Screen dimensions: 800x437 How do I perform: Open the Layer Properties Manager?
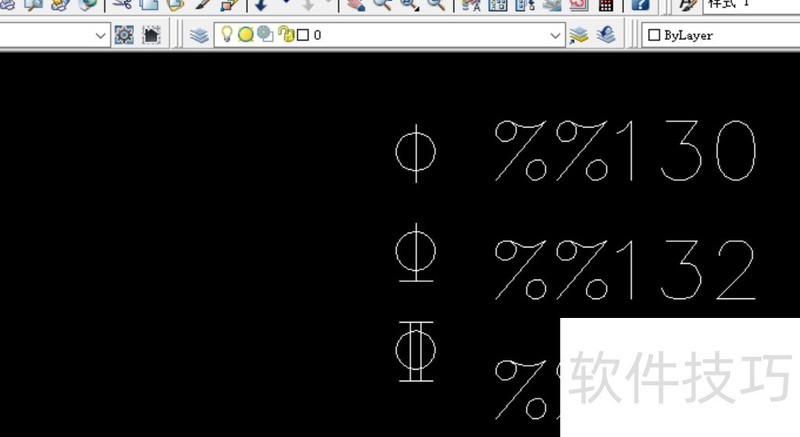pos(199,35)
